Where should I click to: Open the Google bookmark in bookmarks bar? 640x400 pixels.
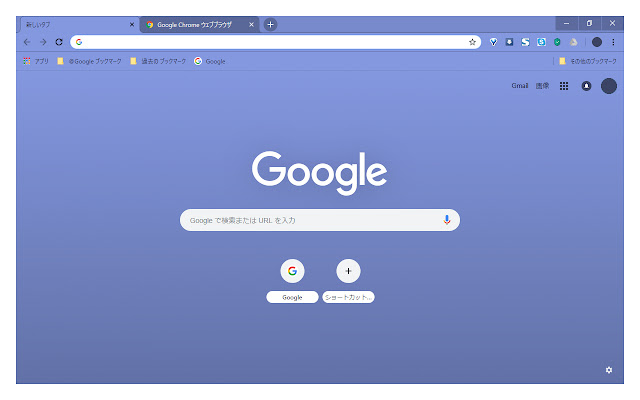click(x=210, y=61)
